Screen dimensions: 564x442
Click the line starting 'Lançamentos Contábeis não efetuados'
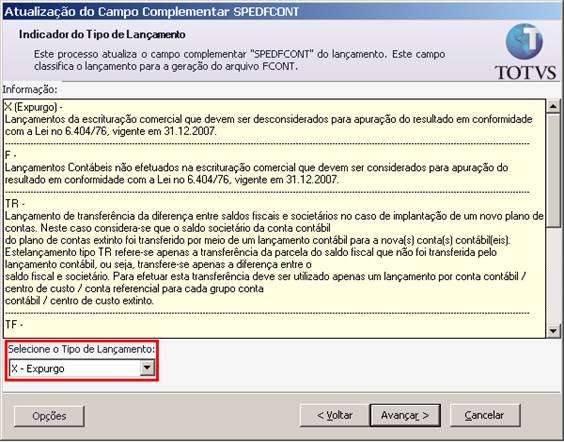[x=256, y=168]
